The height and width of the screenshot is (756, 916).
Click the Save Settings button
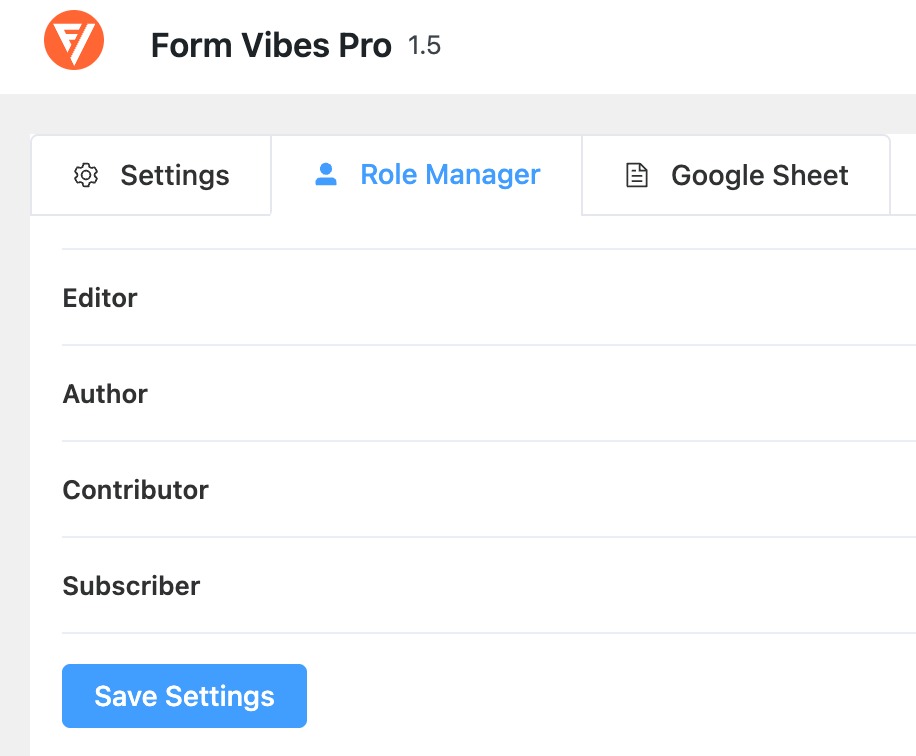[x=184, y=696]
